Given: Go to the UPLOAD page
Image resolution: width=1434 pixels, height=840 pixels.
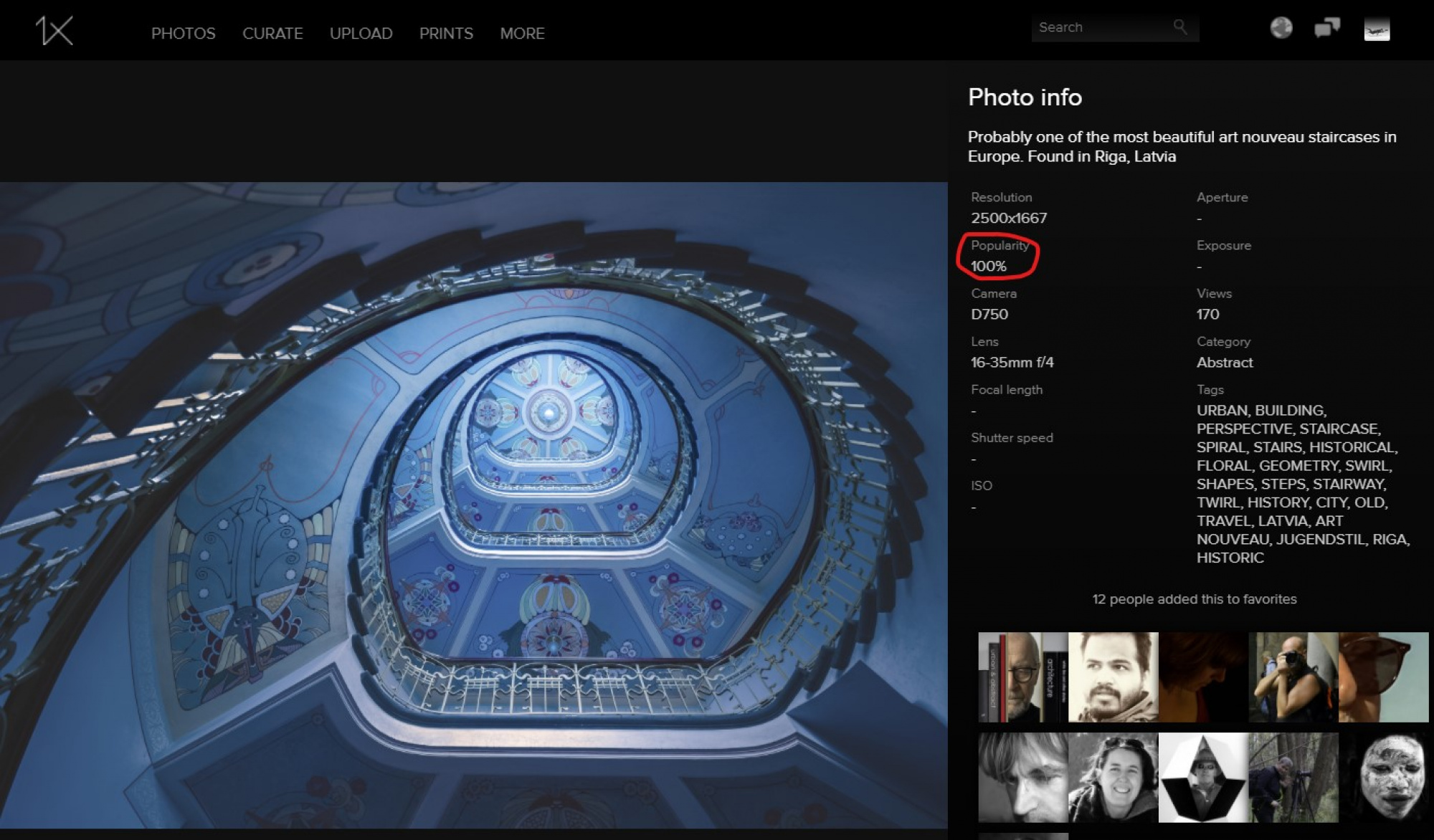Looking at the screenshot, I should tap(361, 34).
